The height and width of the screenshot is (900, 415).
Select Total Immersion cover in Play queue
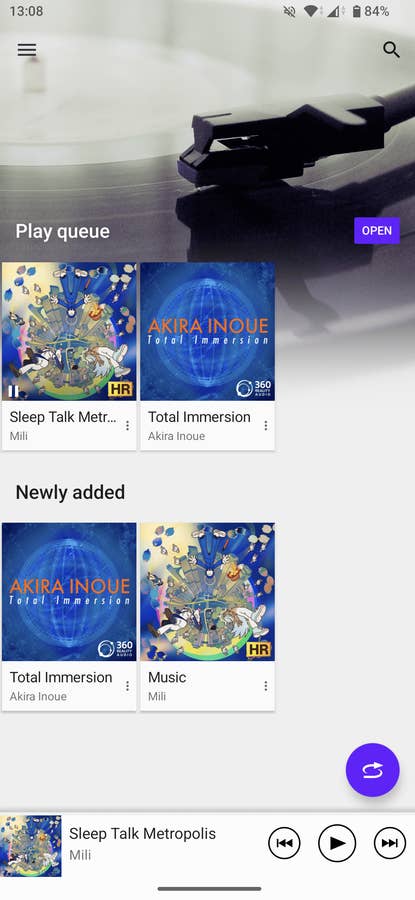(x=207, y=332)
